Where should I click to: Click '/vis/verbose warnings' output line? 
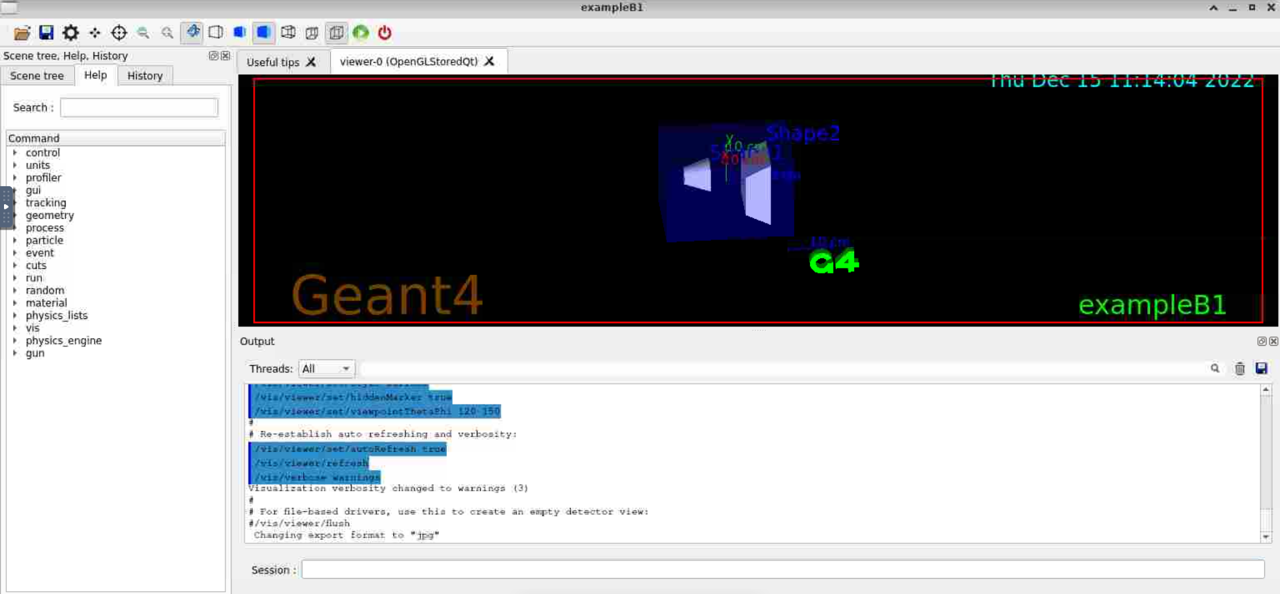tap(317, 477)
